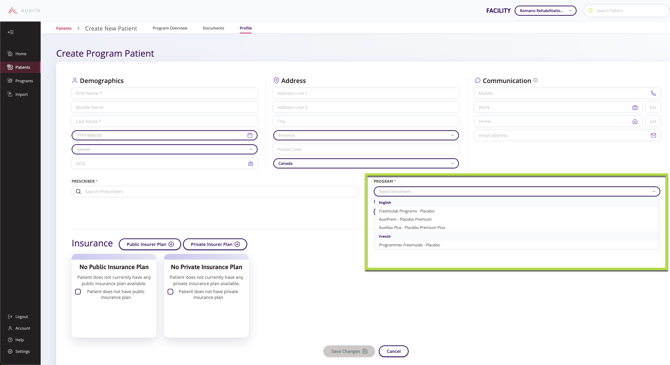Click the search icon in Search Patient
Image resolution: width=670 pixels, height=365 pixels.
pos(591,11)
